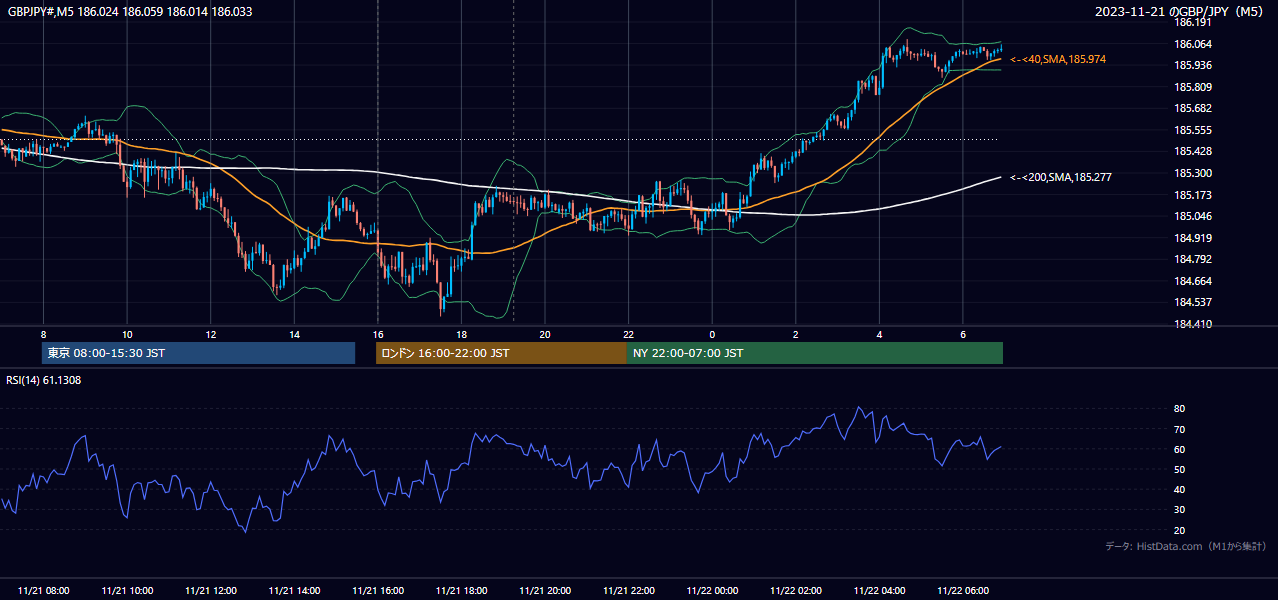Click the 11/22 00:00 date axis label
The width and height of the screenshot is (1278, 600).
712,591
